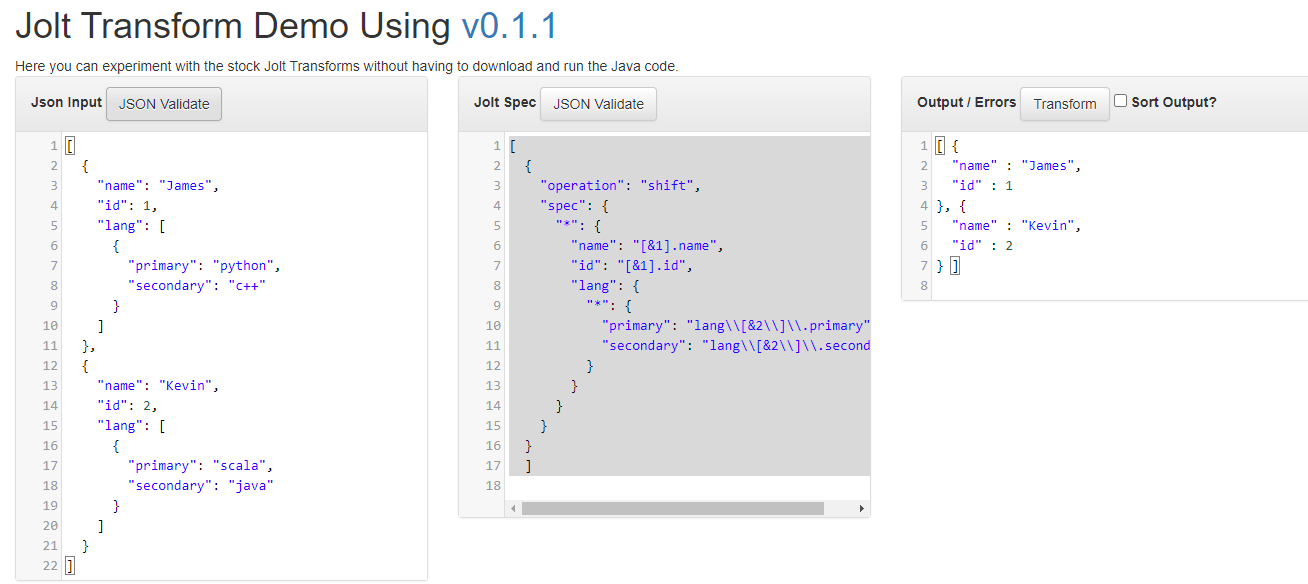Click "operation": "shift" line in Jolt Spec
Image resolution: width=1308 pixels, height=584 pixels.
tap(620, 186)
